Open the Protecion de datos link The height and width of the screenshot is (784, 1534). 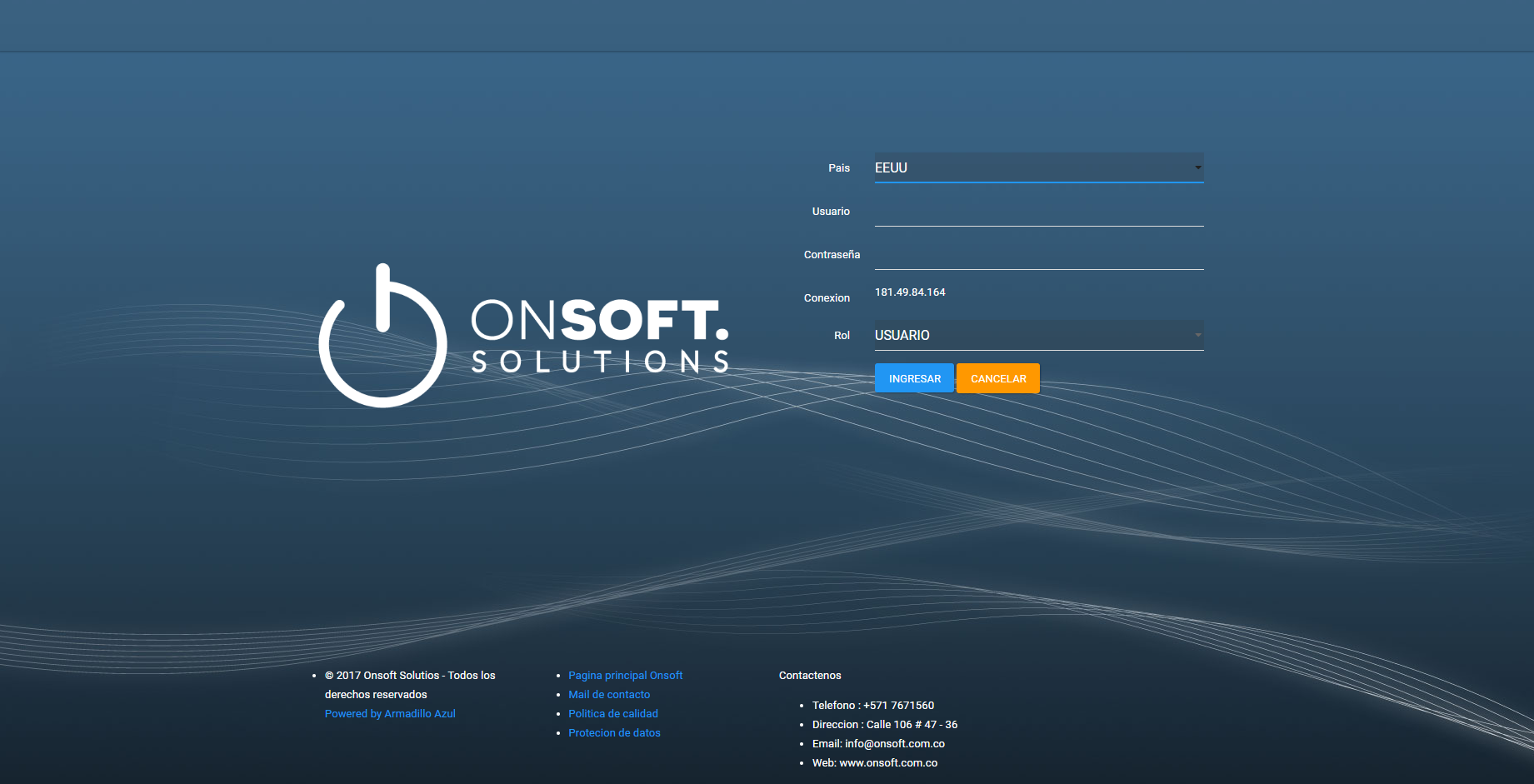(614, 733)
